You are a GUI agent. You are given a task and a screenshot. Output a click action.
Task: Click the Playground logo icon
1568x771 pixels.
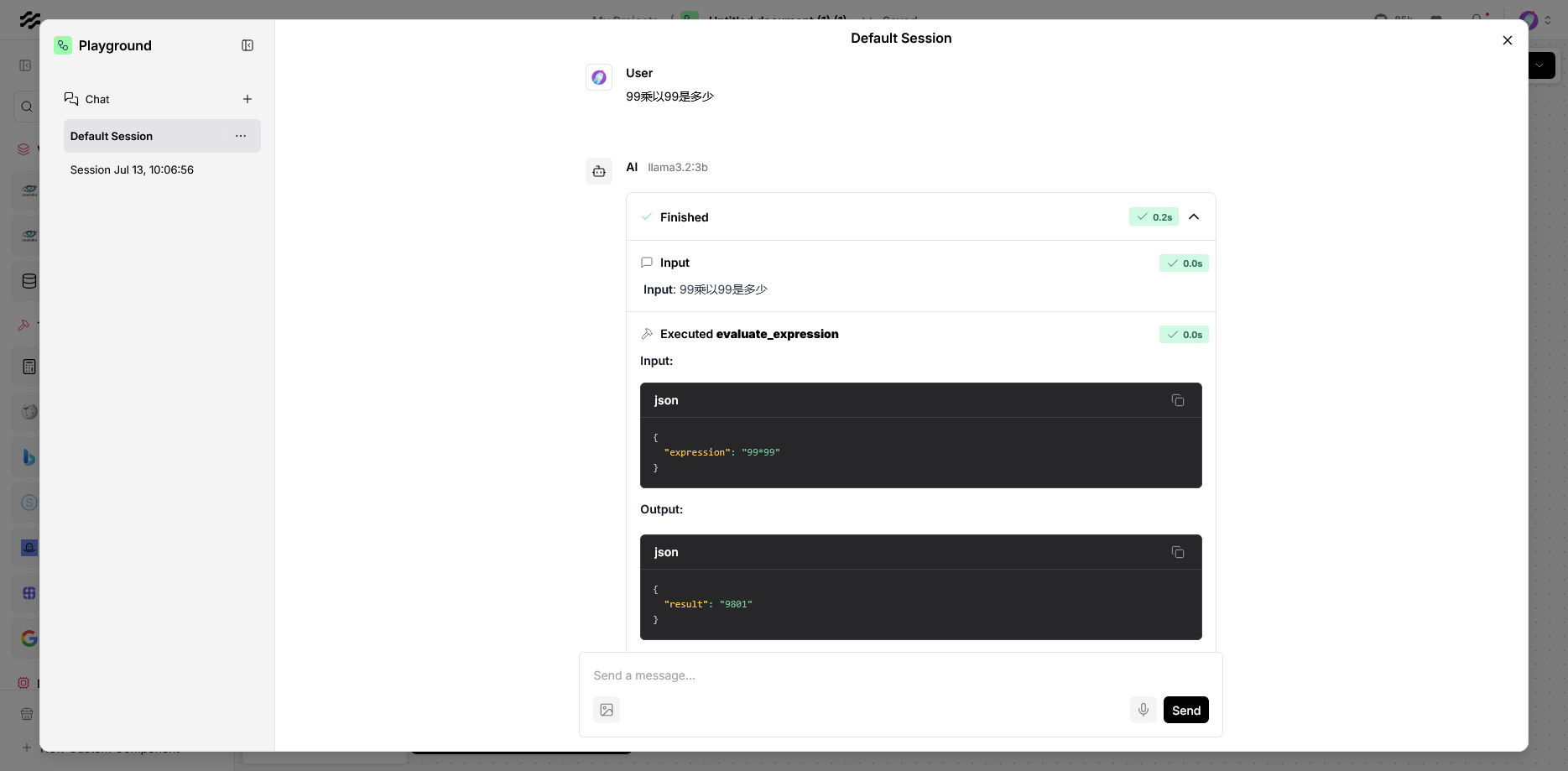tap(63, 45)
